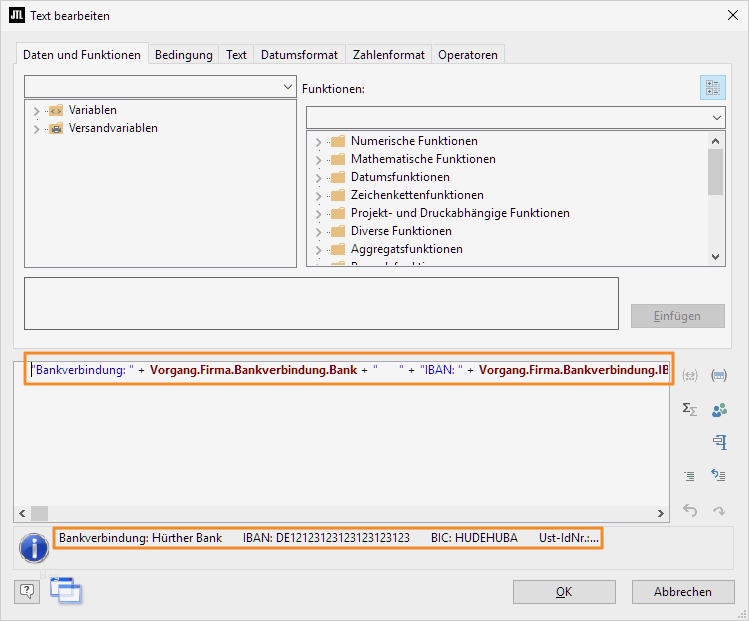Click the indent lines icon
Viewport: 749px width, 621px height.
(x=690, y=476)
